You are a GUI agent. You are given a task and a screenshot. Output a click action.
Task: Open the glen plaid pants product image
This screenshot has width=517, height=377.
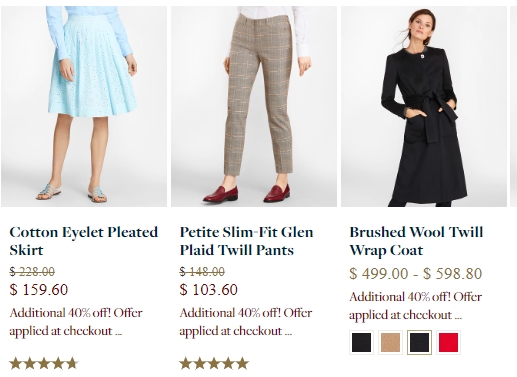254,106
